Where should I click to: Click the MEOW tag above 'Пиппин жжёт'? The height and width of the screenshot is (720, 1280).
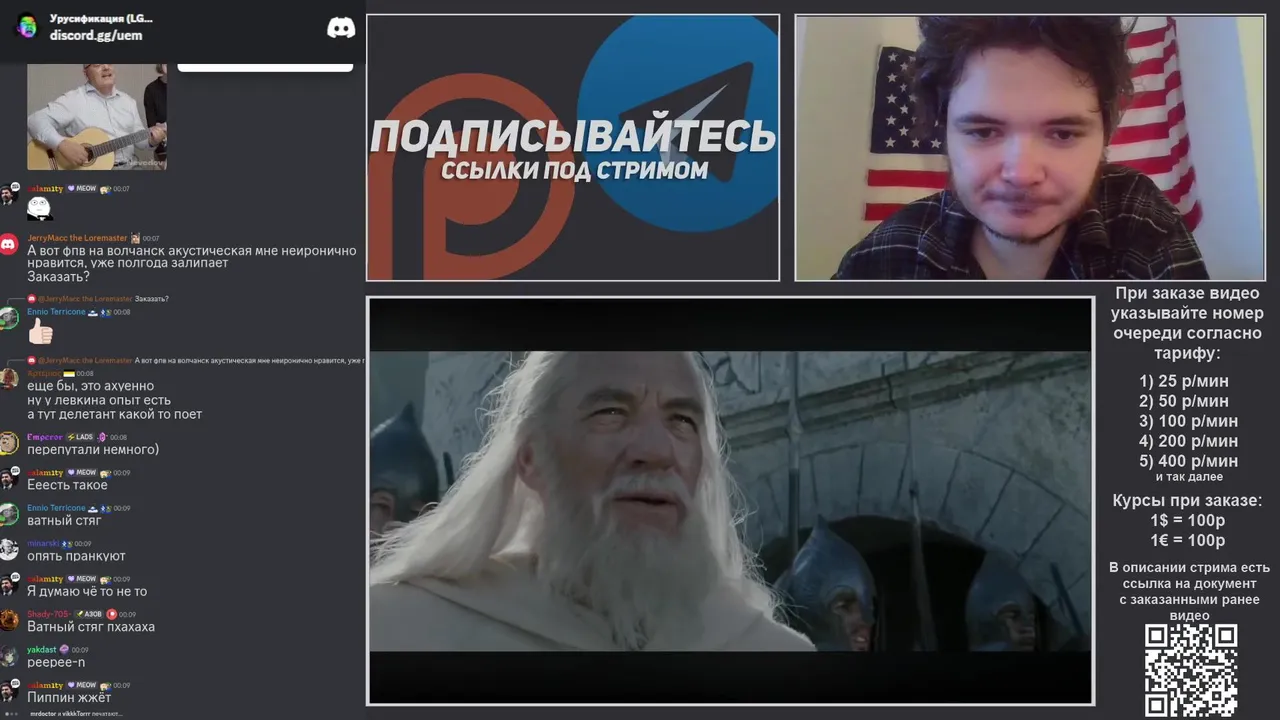point(82,685)
